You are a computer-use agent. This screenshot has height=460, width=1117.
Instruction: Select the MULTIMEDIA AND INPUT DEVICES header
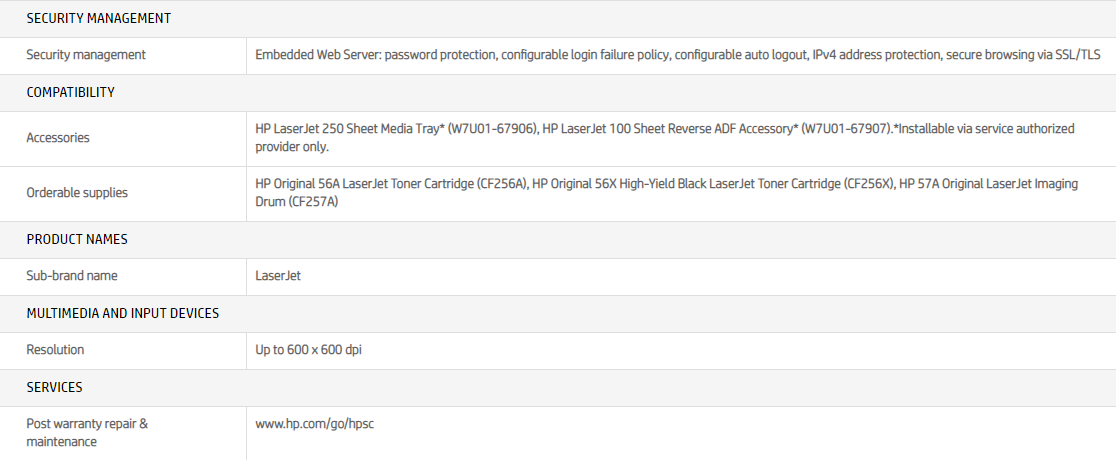tap(122, 313)
